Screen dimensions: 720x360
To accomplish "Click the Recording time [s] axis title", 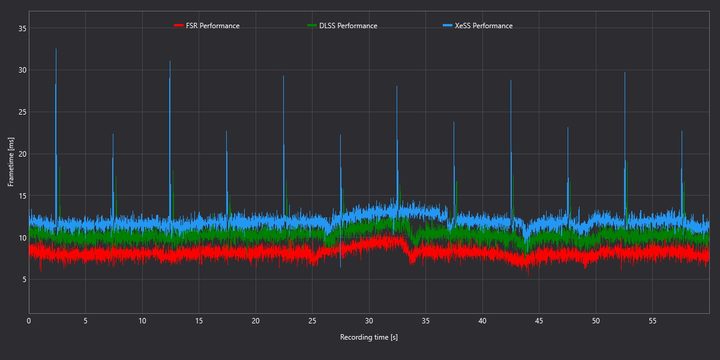I will [369, 338].
